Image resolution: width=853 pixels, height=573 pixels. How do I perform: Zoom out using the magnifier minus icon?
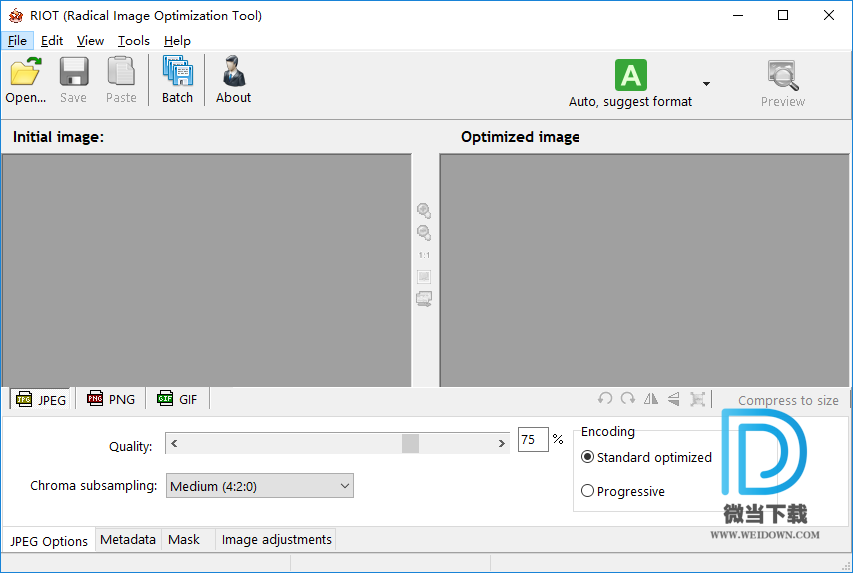424,233
